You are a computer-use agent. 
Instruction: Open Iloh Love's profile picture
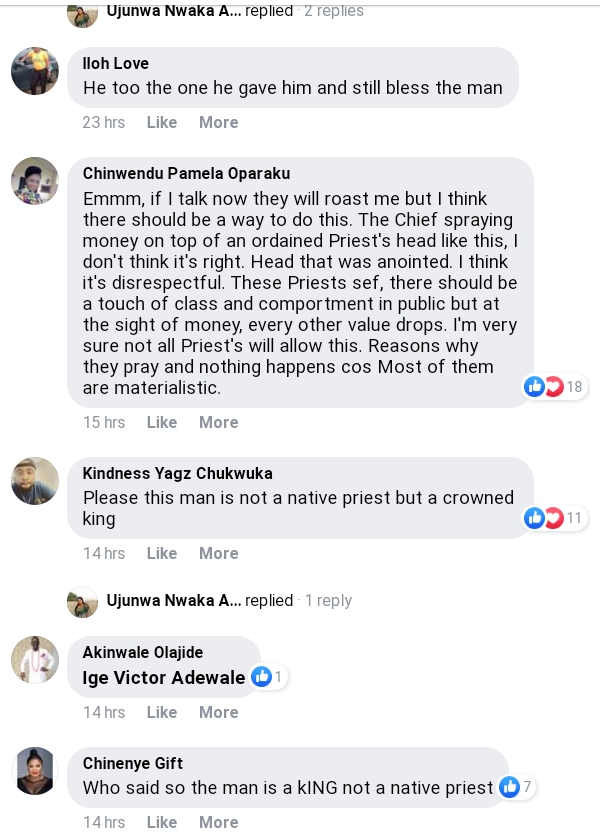tap(35, 71)
